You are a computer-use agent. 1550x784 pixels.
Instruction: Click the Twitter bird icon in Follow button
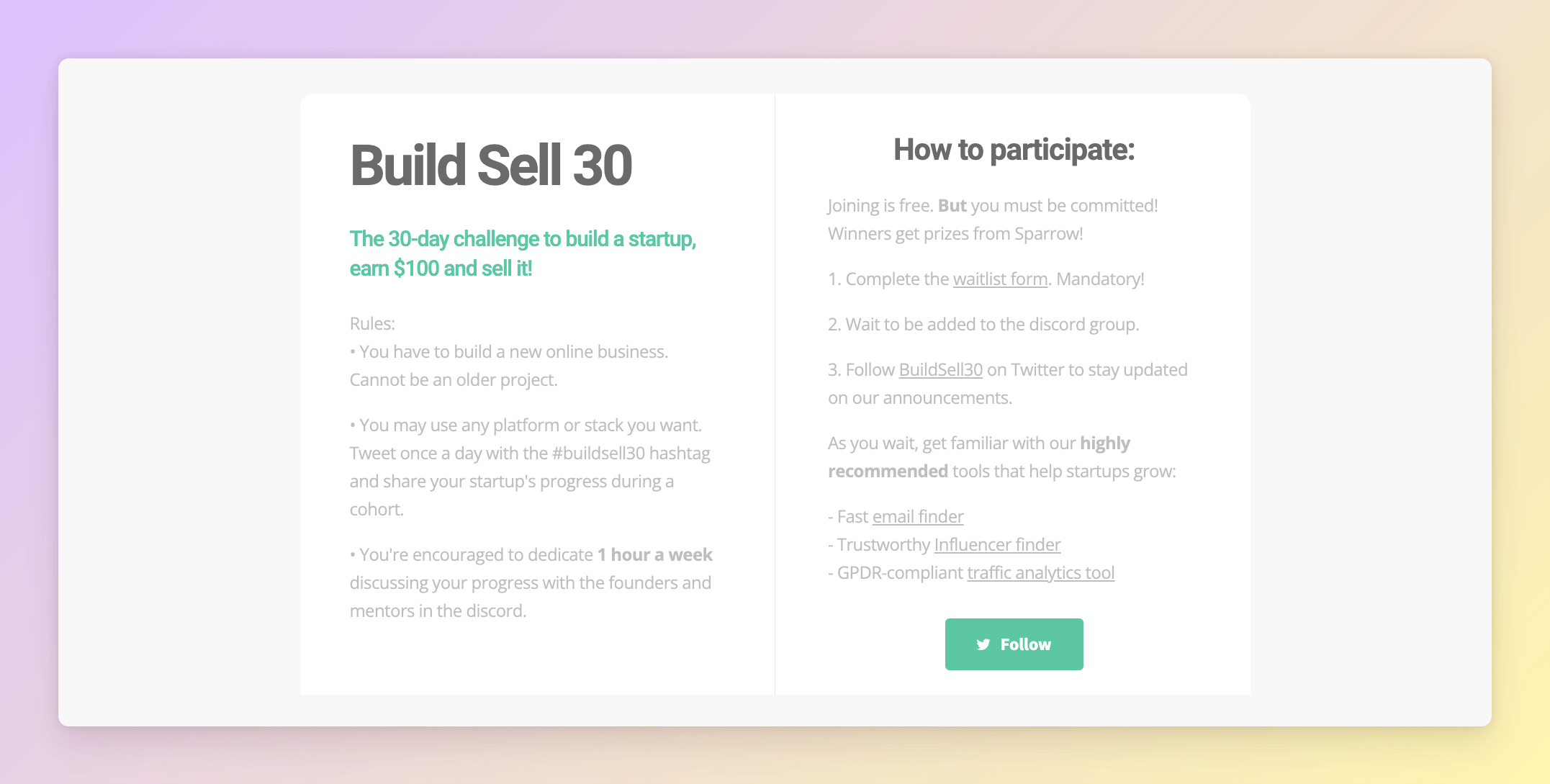(983, 644)
